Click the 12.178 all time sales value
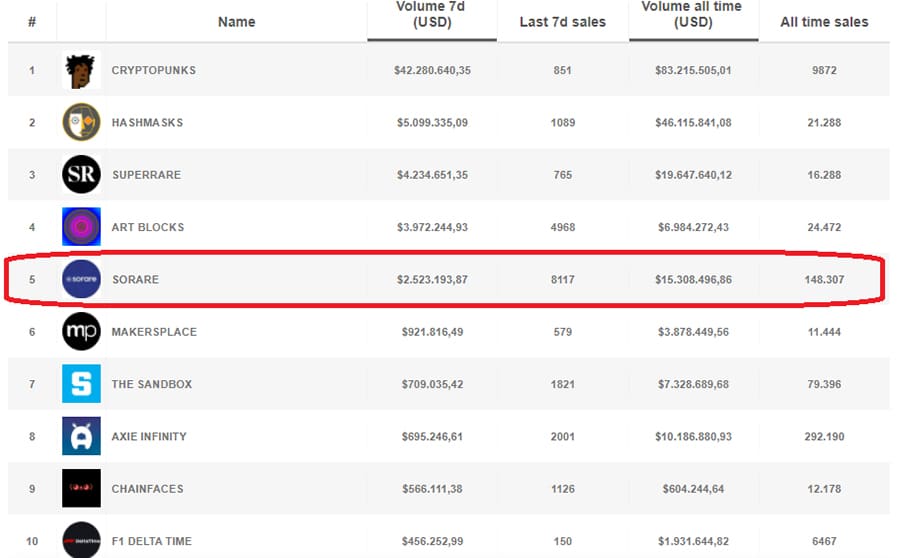Viewport: 900px width, 558px height. pos(824,488)
